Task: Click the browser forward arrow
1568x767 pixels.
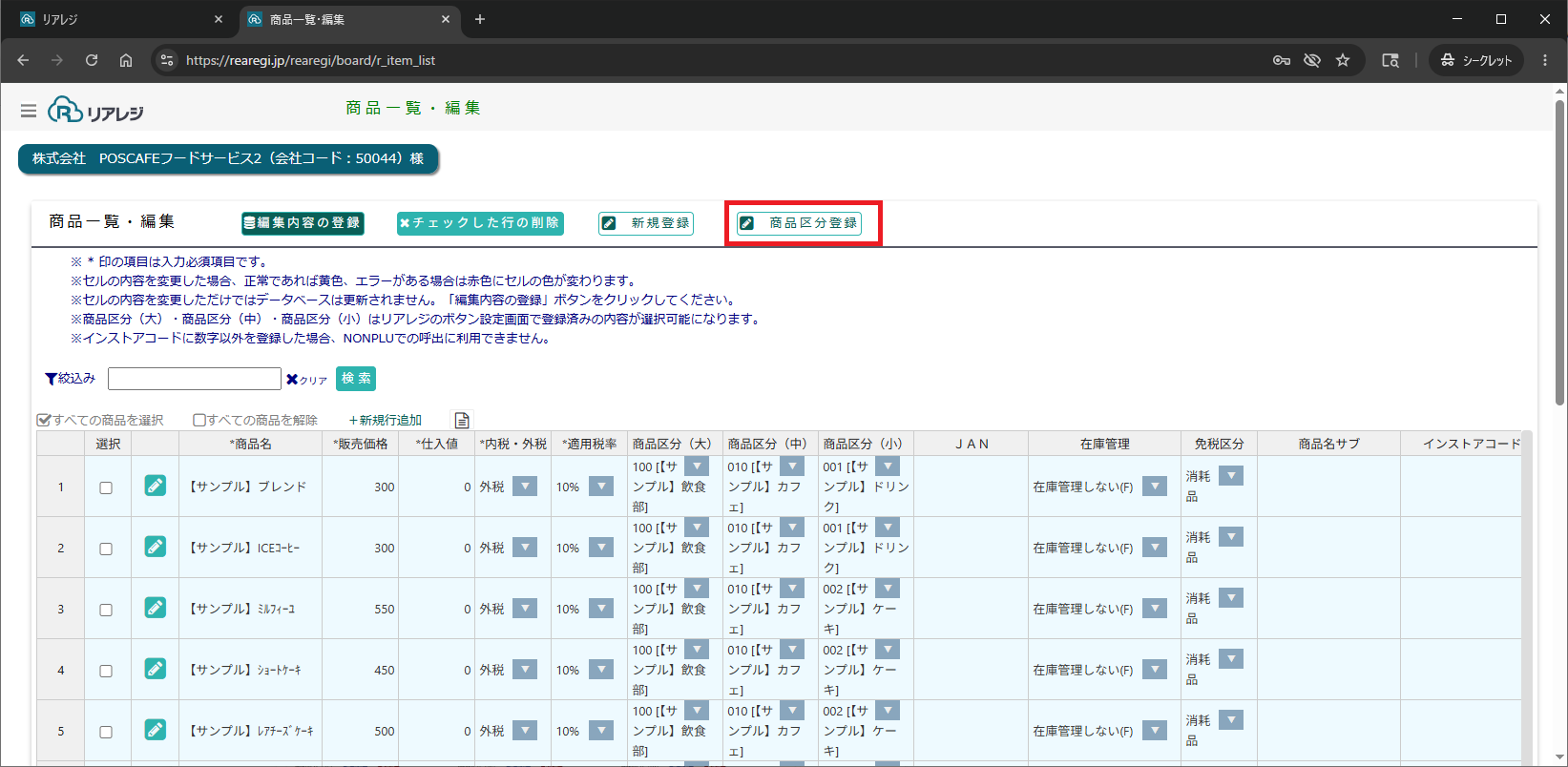Action: [x=57, y=60]
